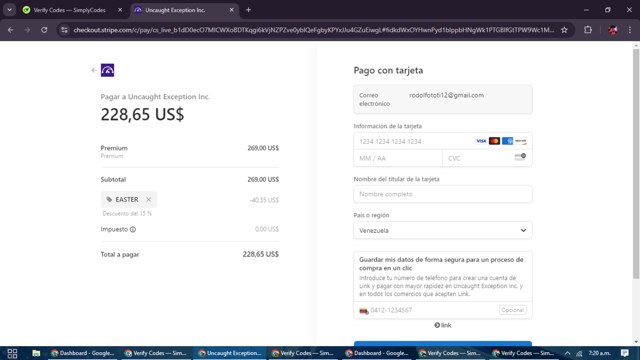Select the Uncaught Exception Inc. browser tab
The height and width of the screenshot is (360, 640).
pyautogui.click(x=176, y=10)
